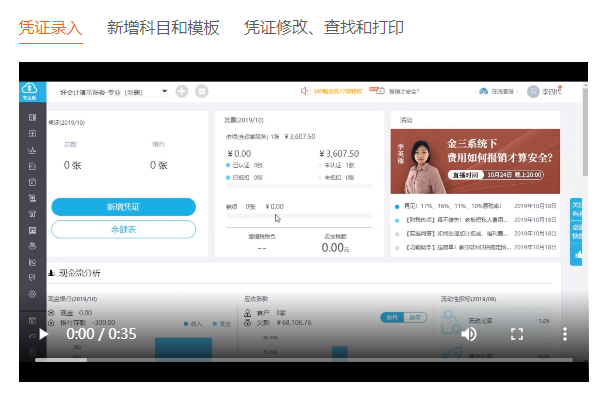Open the hand with coins sidebar icon
This screenshot has width=605, height=399.
pyautogui.click(x=32, y=246)
